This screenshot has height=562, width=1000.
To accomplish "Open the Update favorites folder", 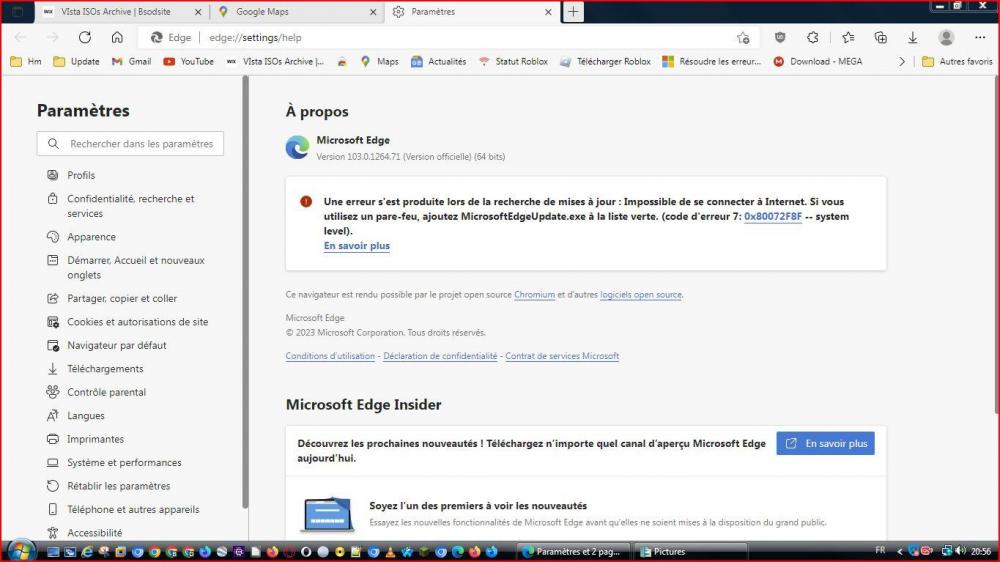I will [77, 61].
